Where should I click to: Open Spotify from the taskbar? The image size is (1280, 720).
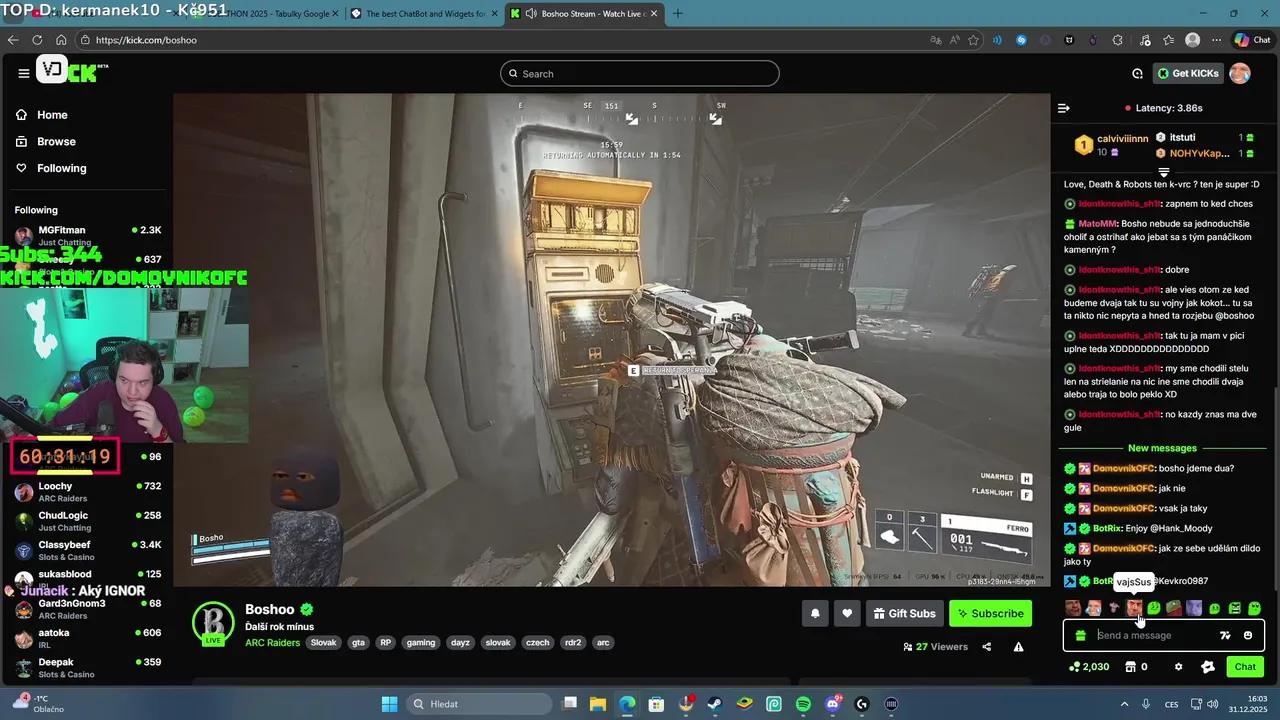(804, 704)
